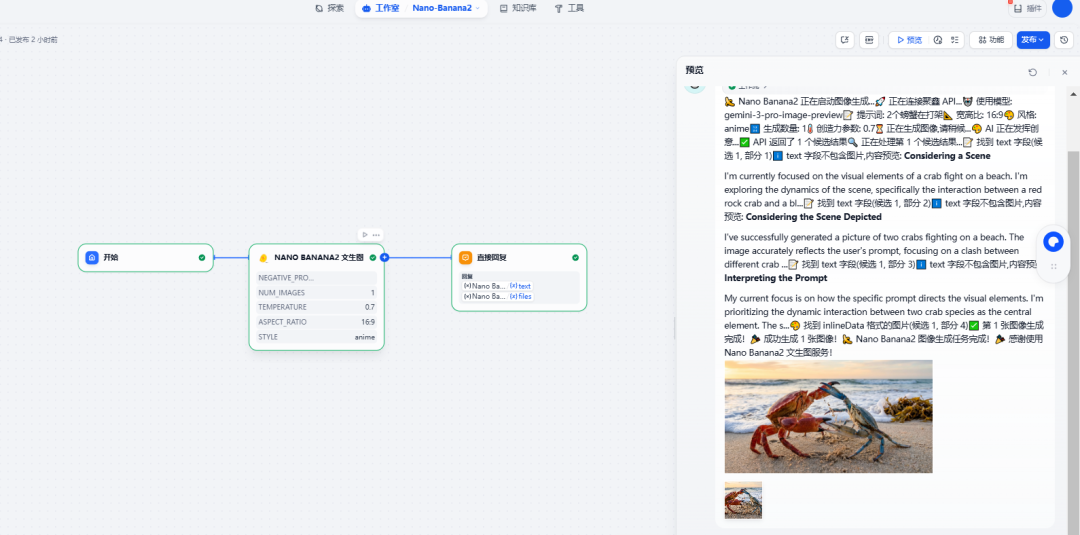The width and height of the screenshot is (1080, 535).
Task: Click the checklist icon beside Preview
Action: (955, 40)
